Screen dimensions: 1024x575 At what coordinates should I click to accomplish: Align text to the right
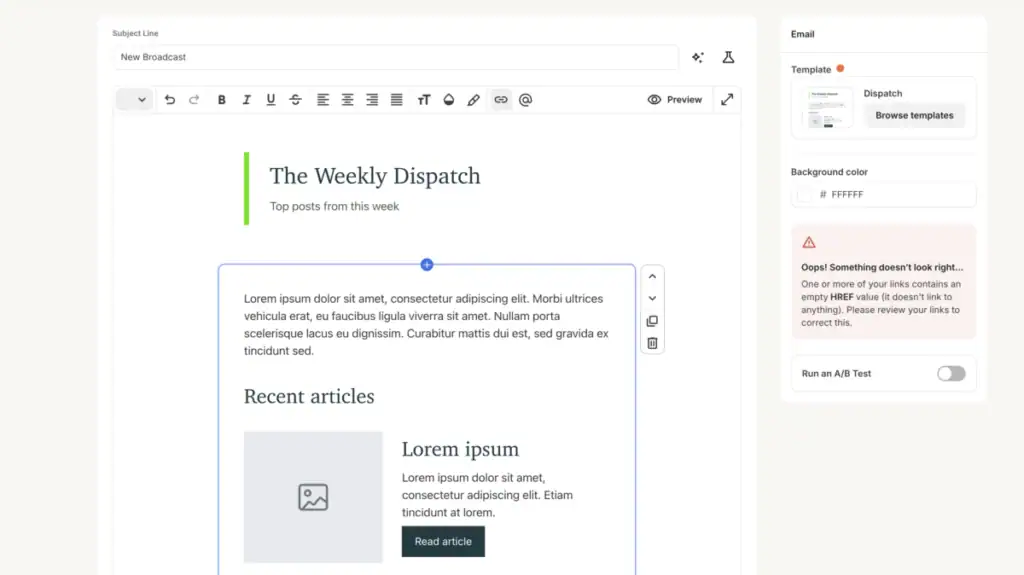[x=372, y=100]
